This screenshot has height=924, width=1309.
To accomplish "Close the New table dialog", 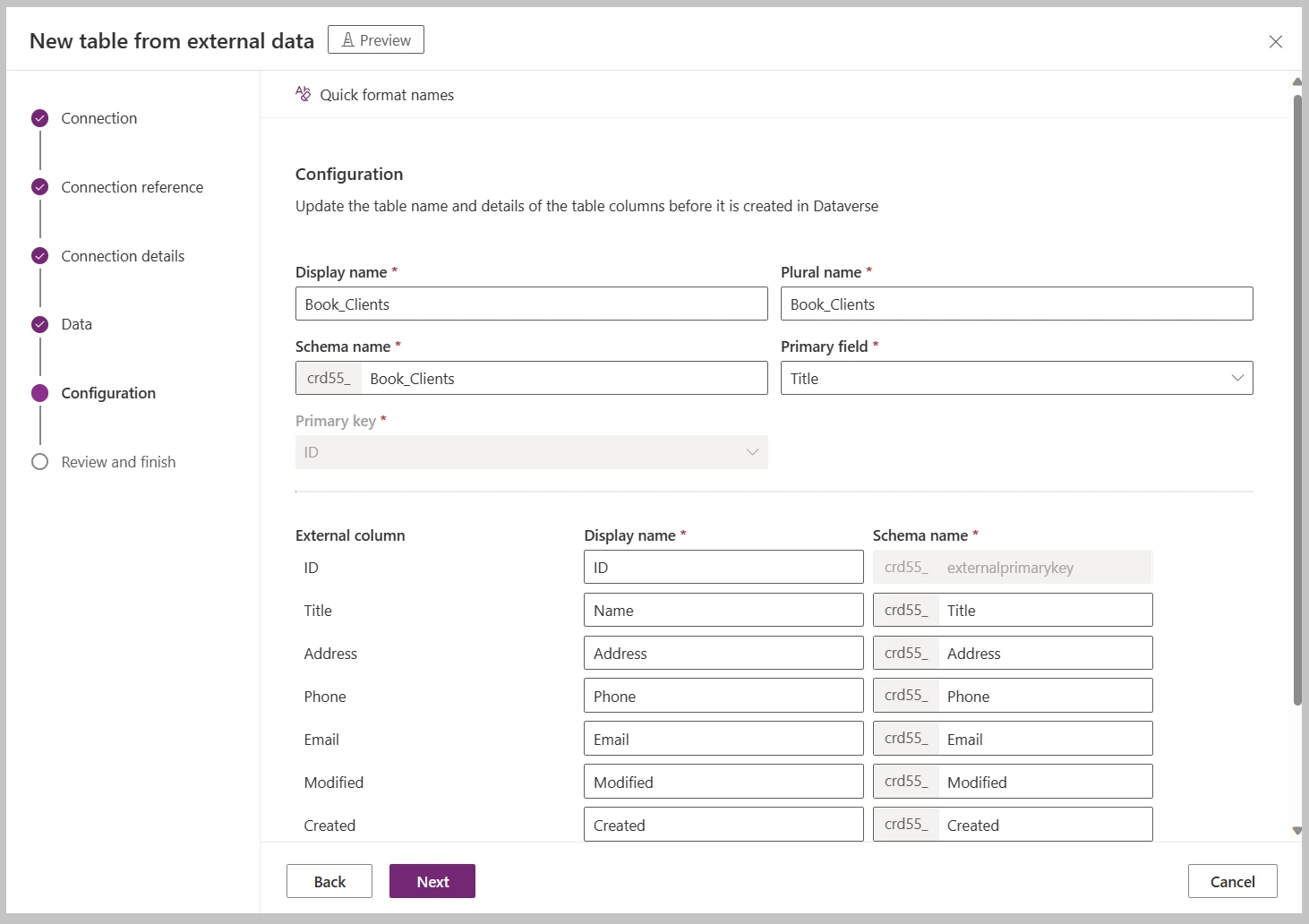I will point(1275,42).
